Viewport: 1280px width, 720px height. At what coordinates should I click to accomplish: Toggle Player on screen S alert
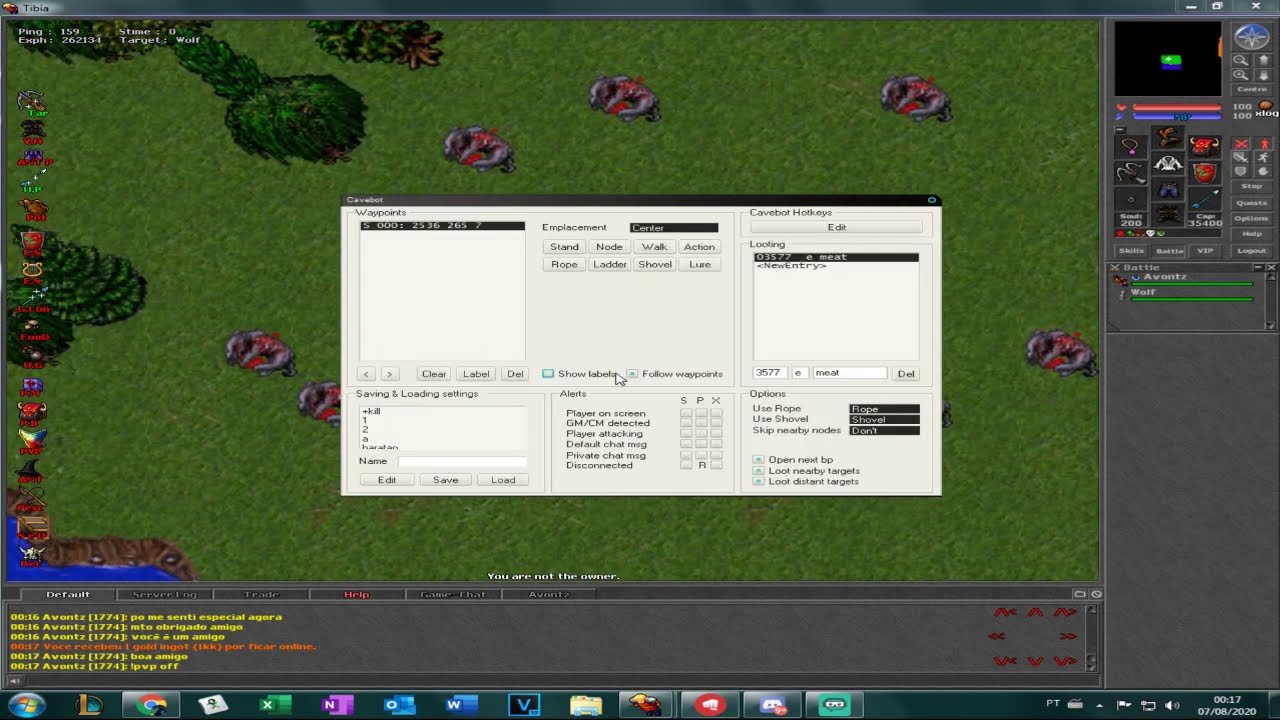[x=685, y=413]
